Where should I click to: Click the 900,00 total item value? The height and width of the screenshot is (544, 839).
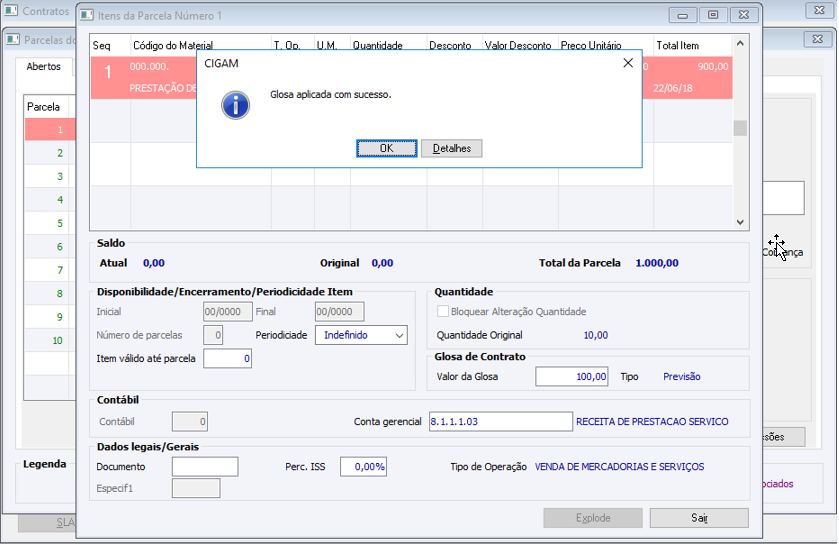click(x=713, y=66)
